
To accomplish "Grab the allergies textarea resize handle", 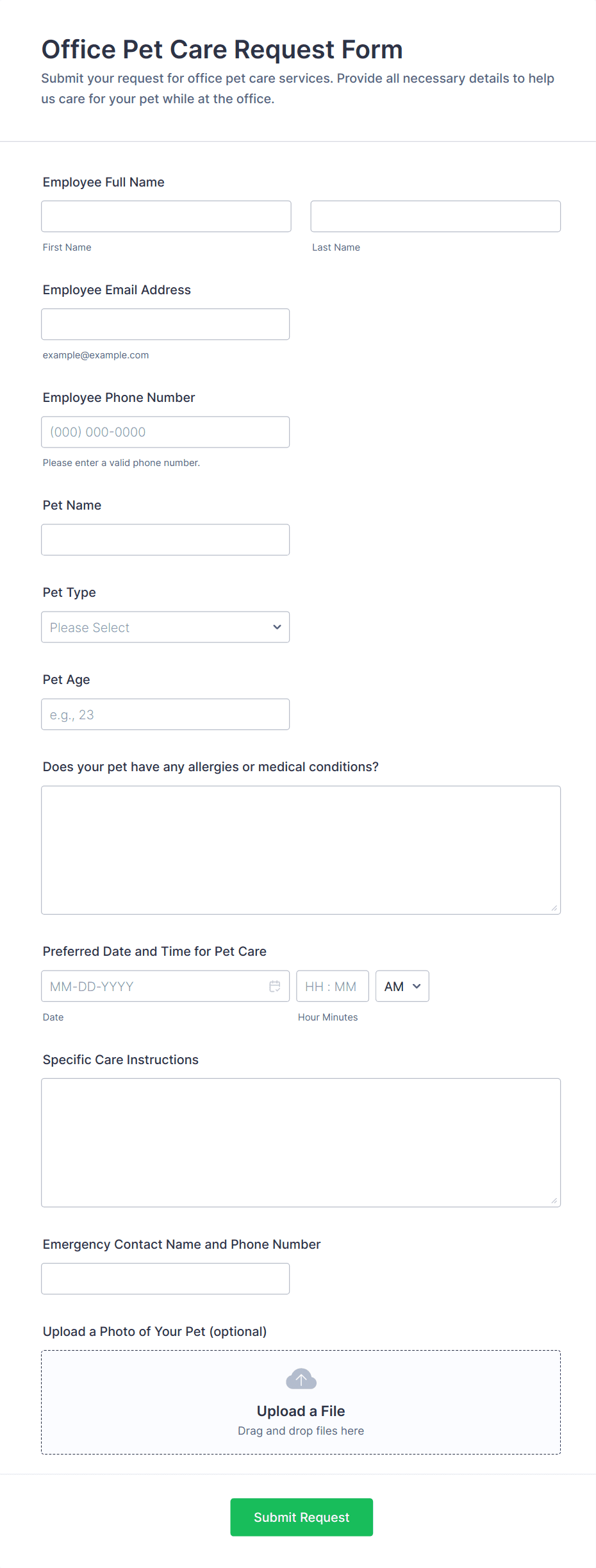I will pyautogui.click(x=554, y=908).
